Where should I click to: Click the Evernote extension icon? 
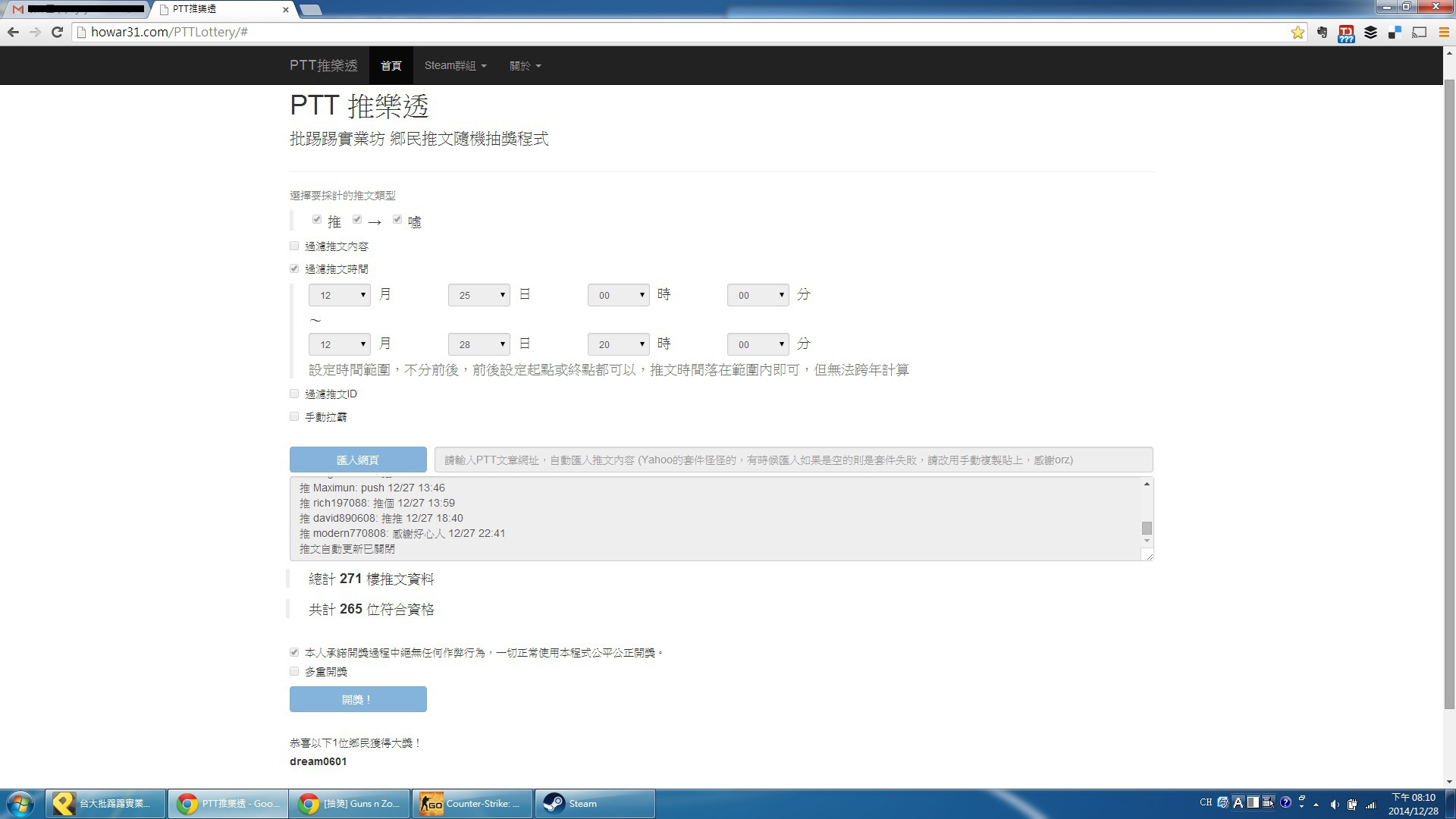click(x=1322, y=33)
